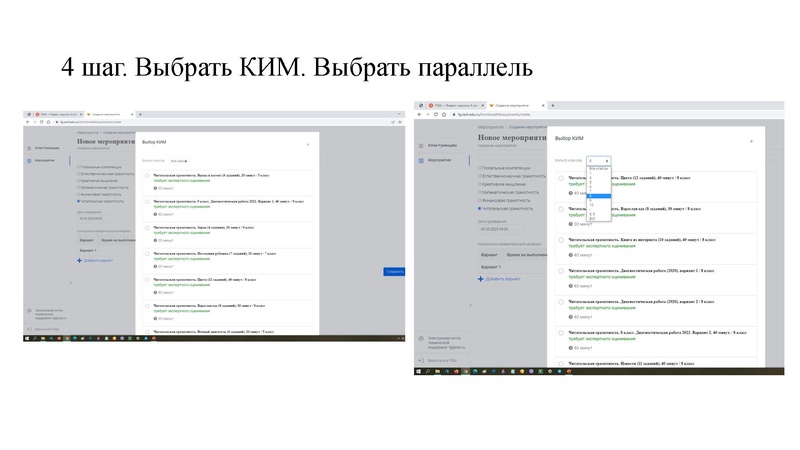Open Мероприятия sidebar menu item in left screenshot

click(46, 160)
